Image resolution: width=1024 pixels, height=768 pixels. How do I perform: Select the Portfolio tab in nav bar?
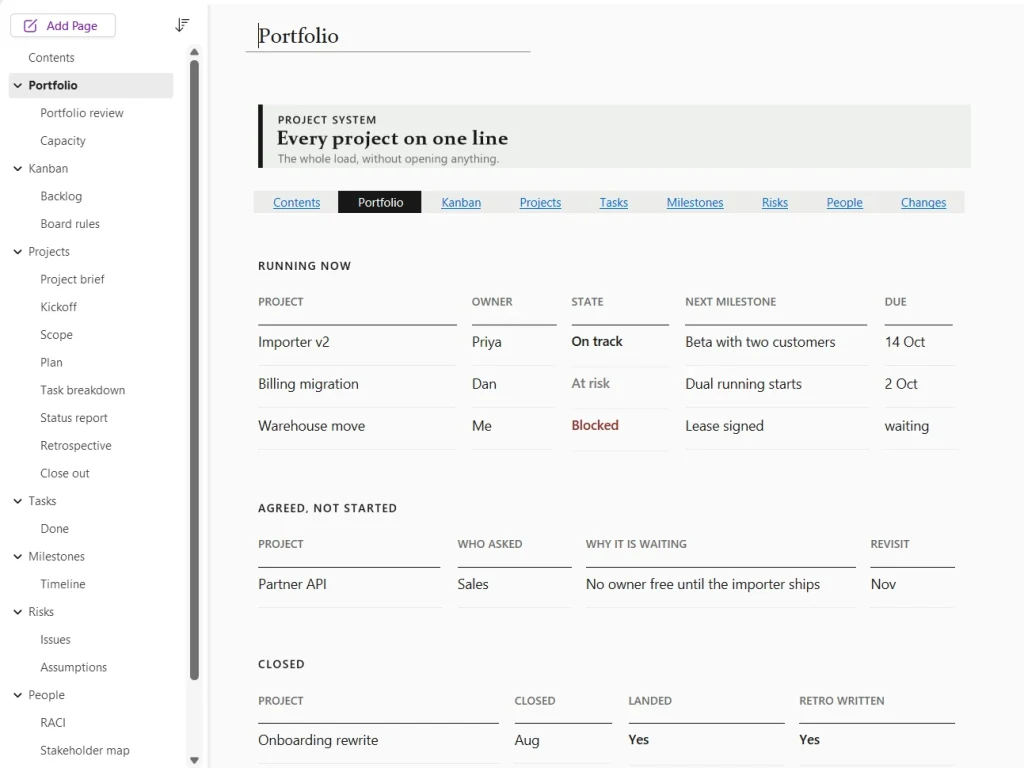(x=380, y=202)
